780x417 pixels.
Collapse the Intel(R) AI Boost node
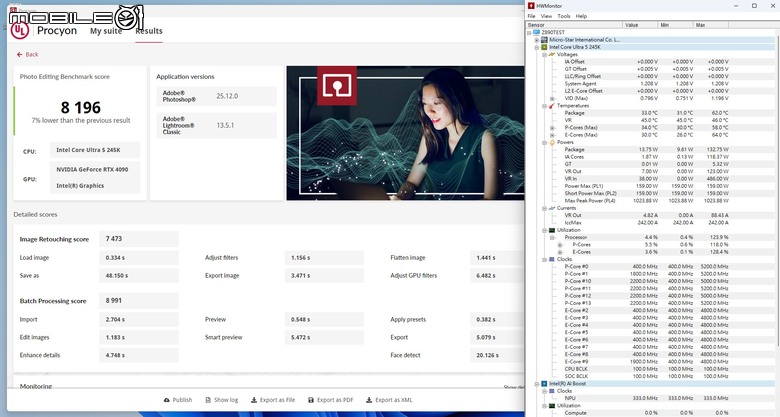(537, 384)
